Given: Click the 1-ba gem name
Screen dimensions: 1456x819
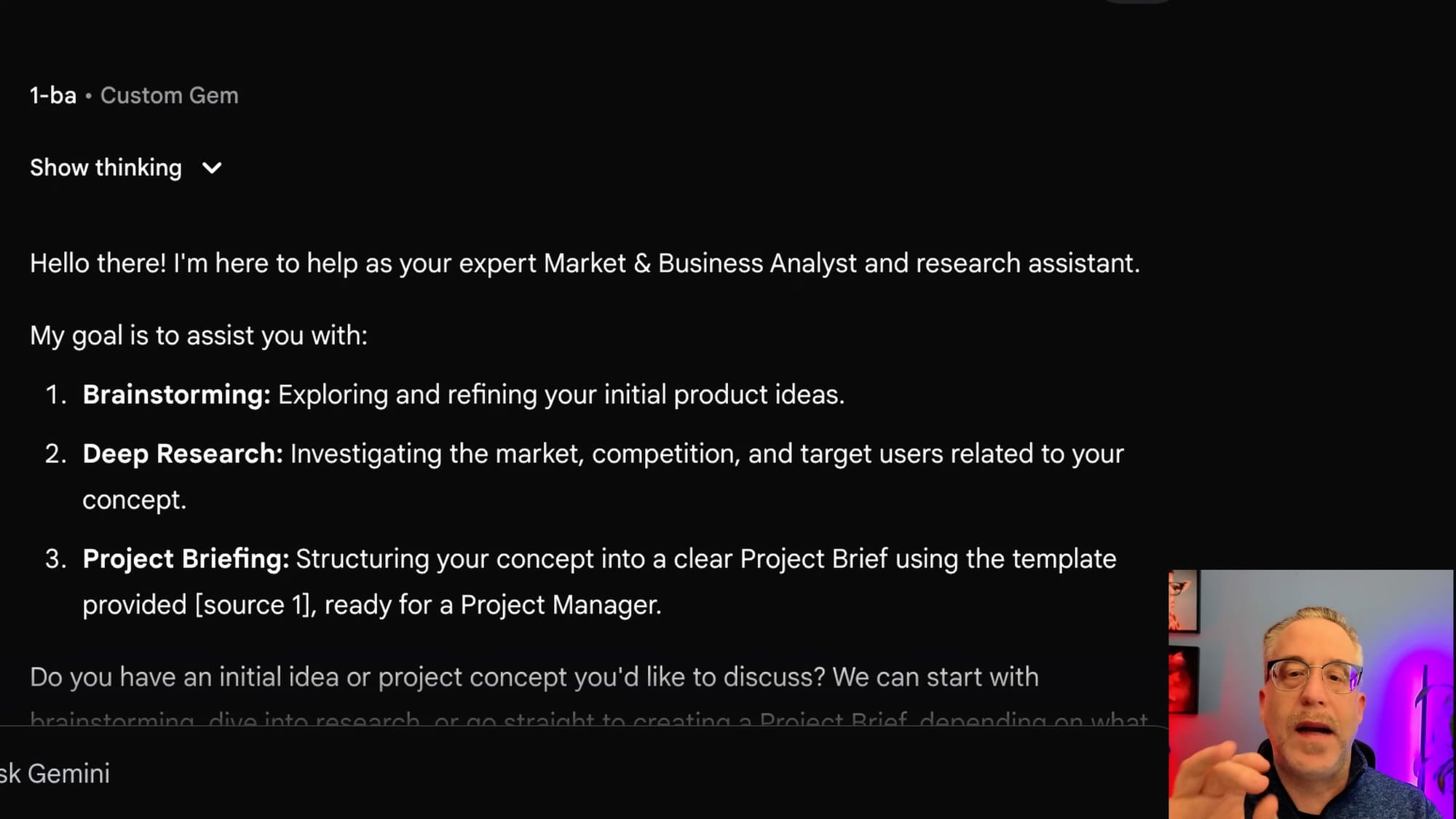Looking at the screenshot, I should (53, 95).
